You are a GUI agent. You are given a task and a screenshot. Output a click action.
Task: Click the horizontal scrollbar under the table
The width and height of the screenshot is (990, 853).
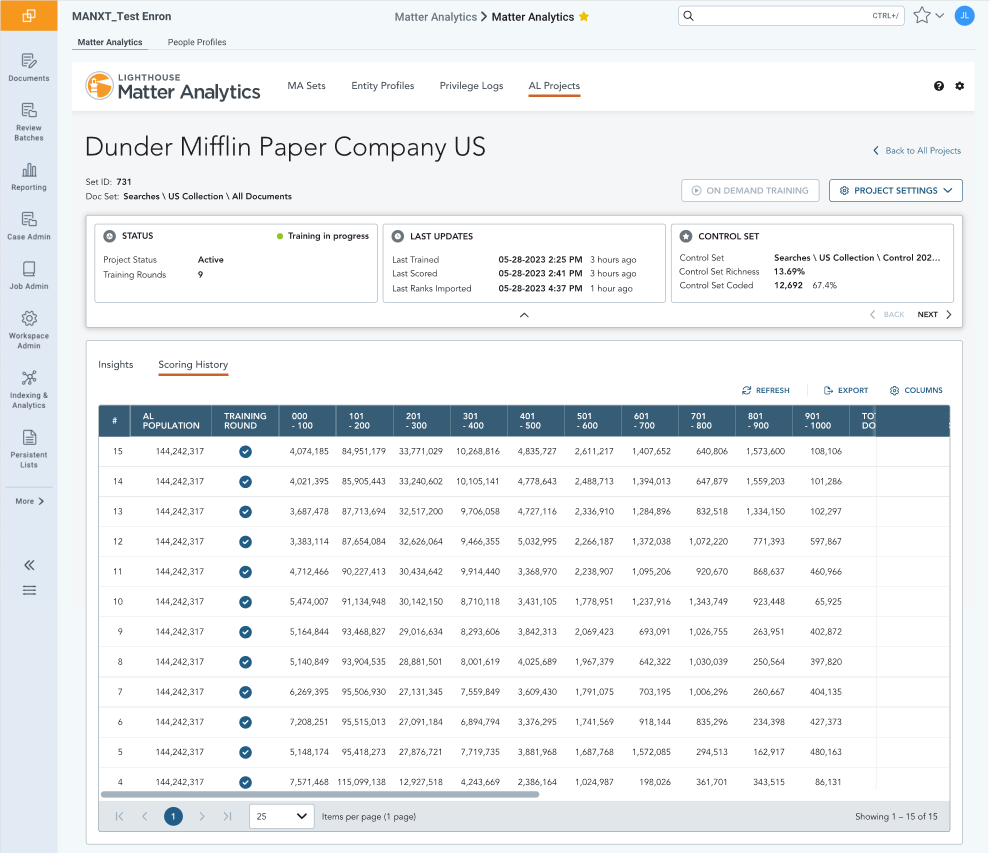tap(319, 794)
